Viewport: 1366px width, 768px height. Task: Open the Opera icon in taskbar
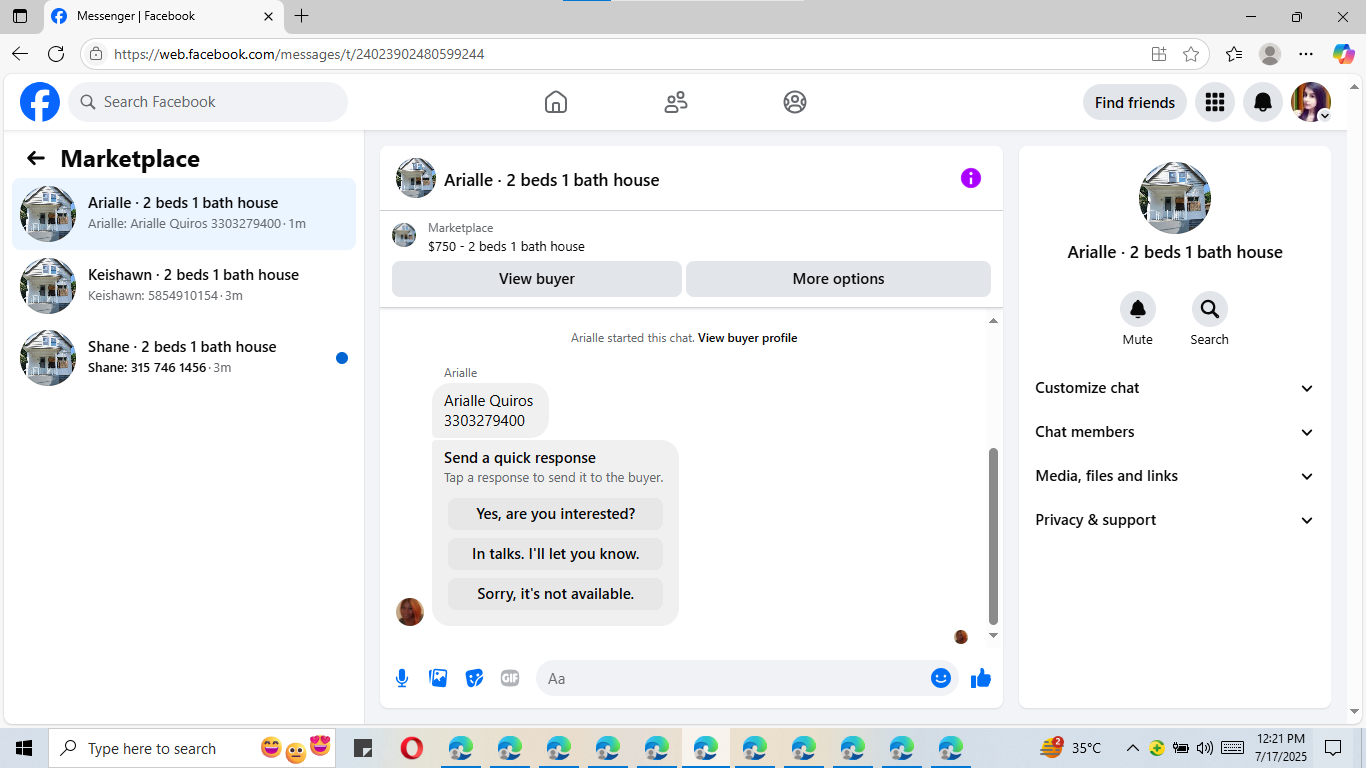(411, 748)
